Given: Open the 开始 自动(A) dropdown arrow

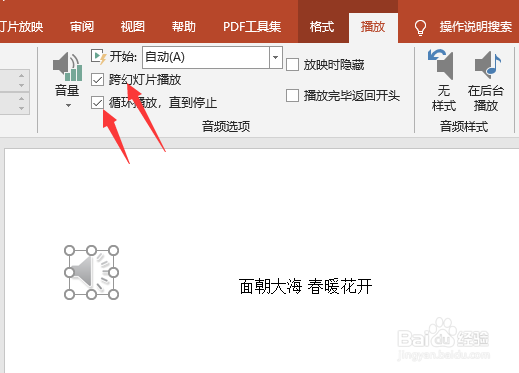Looking at the screenshot, I should point(276,57).
